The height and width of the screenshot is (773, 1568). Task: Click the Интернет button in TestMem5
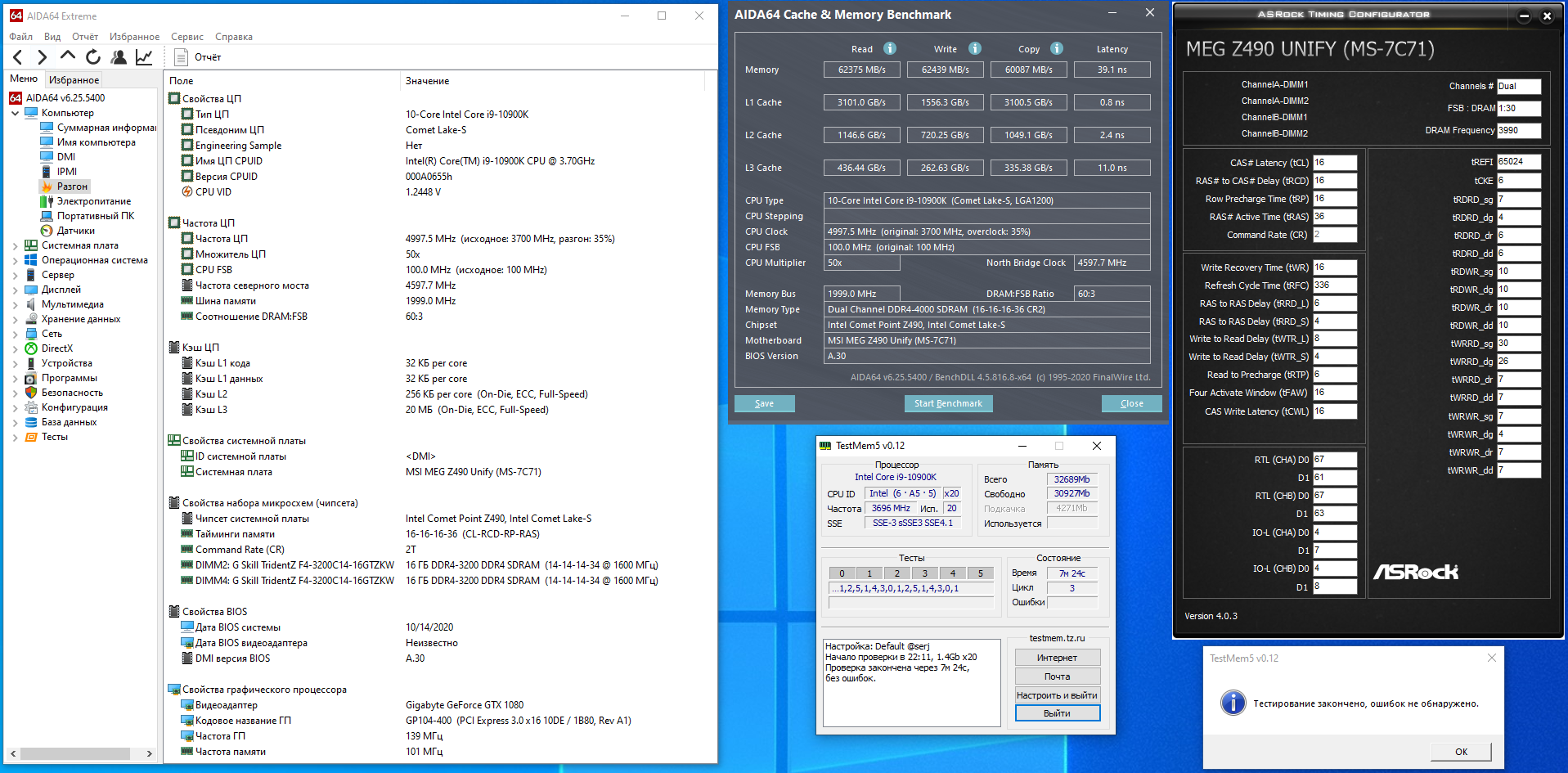pos(1057,658)
